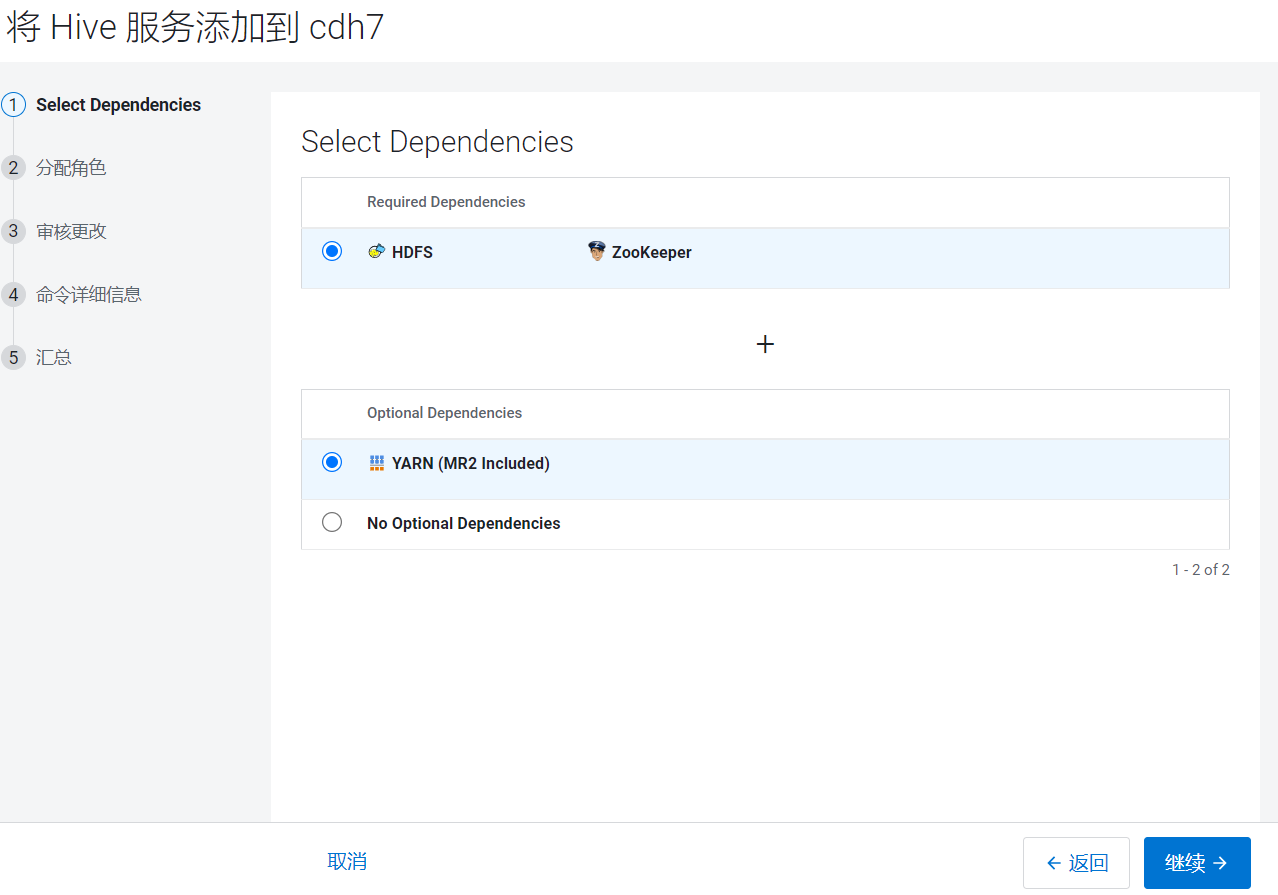
Task: Click the ZooKeeper label text
Action: pyautogui.click(x=652, y=253)
